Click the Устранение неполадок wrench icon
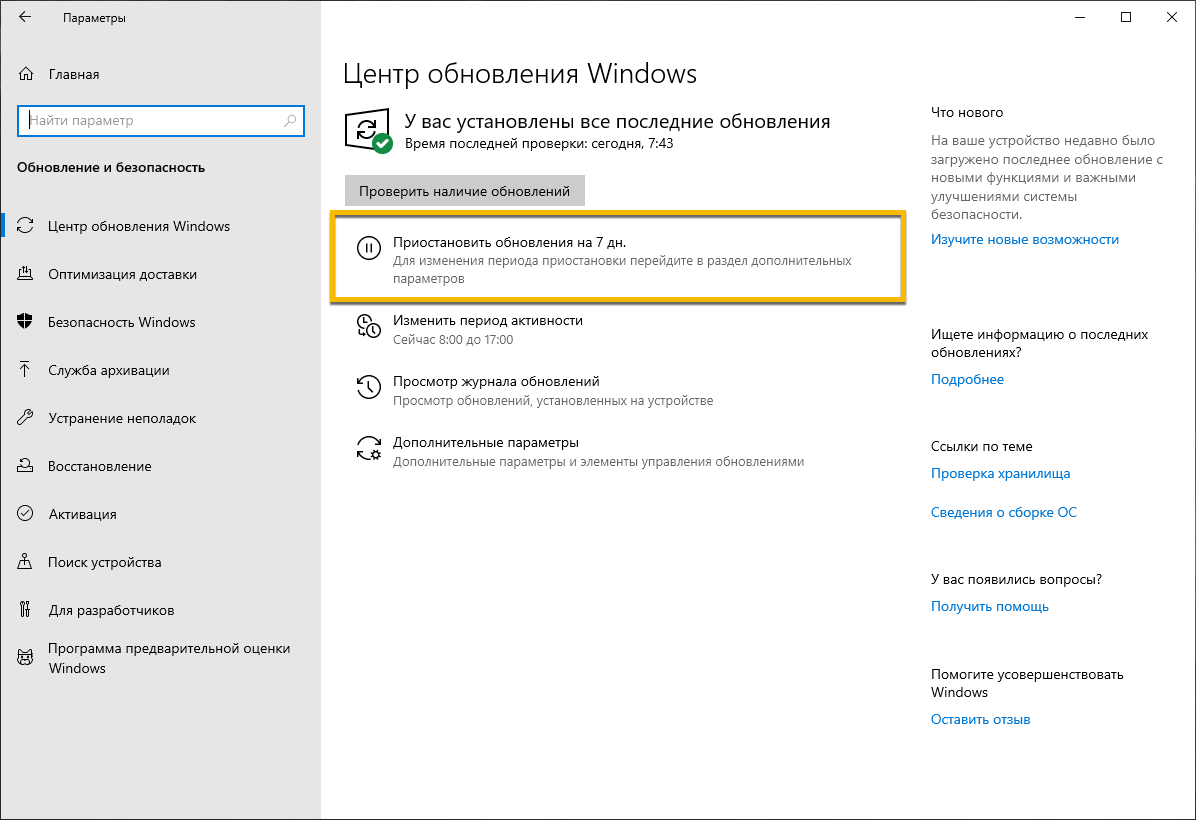 click(26, 418)
